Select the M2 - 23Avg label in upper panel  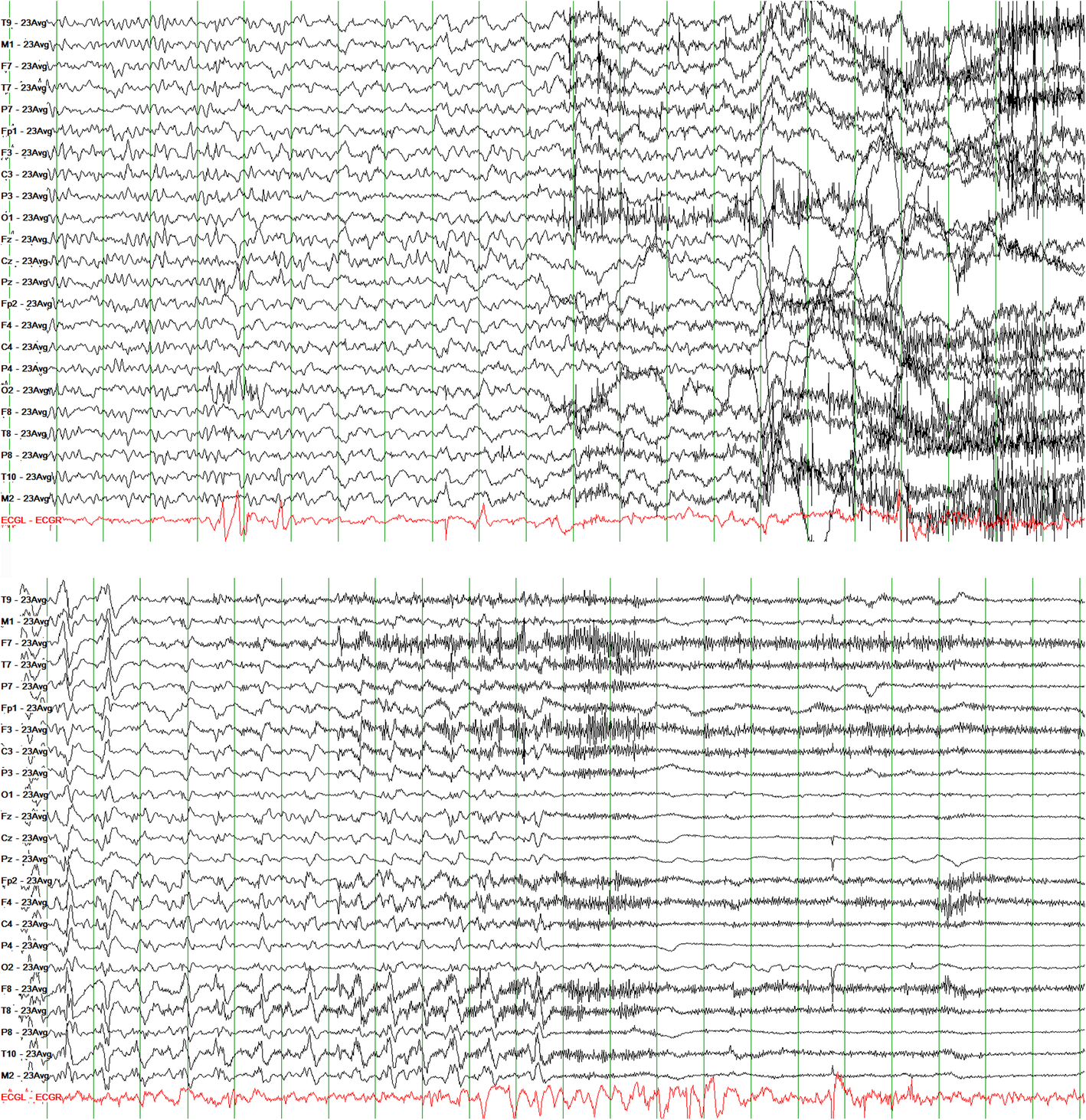(x=25, y=498)
